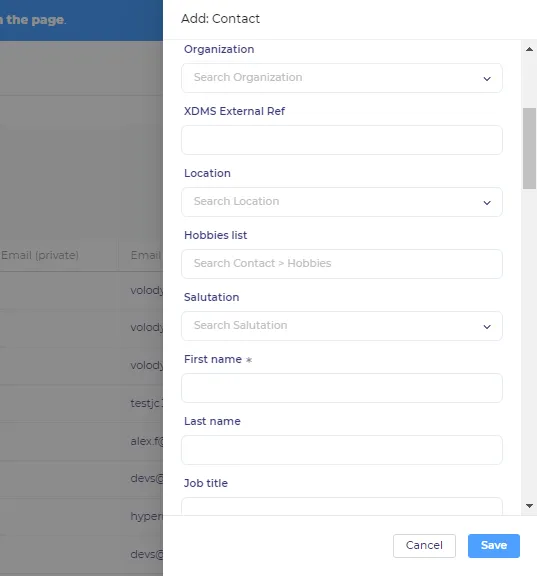Screen dimensions: 537x576
Task: Click the Search Organization field
Action: (342, 78)
